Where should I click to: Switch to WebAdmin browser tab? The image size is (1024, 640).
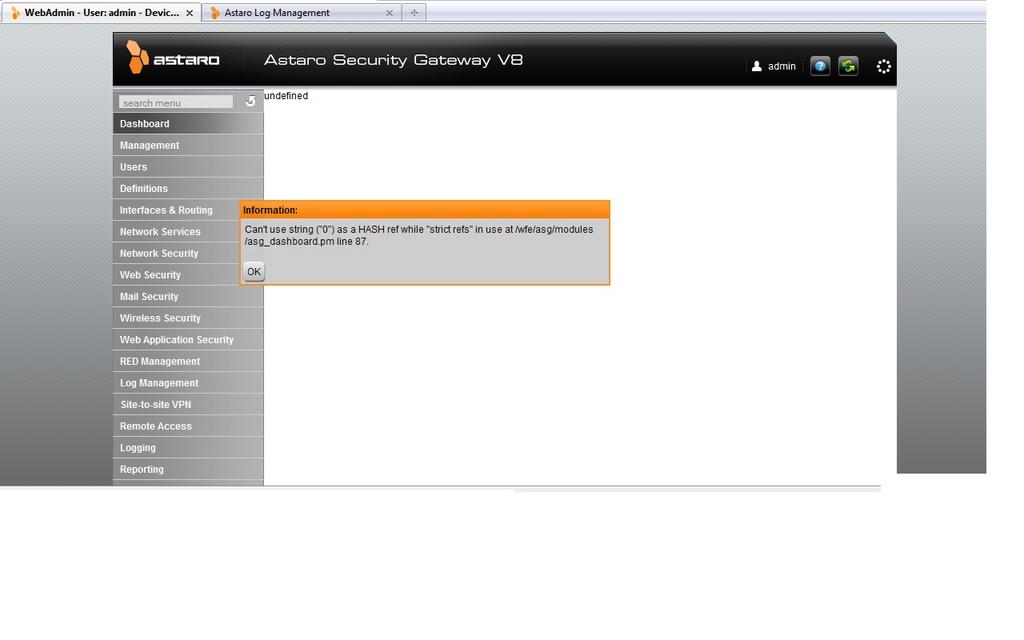pos(101,12)
